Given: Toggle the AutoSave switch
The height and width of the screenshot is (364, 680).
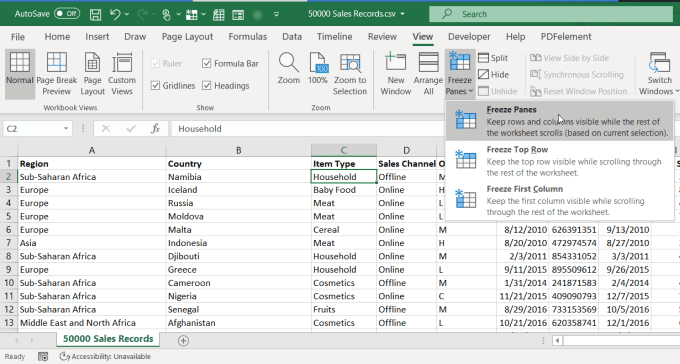Looking at the screenshot, I should tap(67, 14).
